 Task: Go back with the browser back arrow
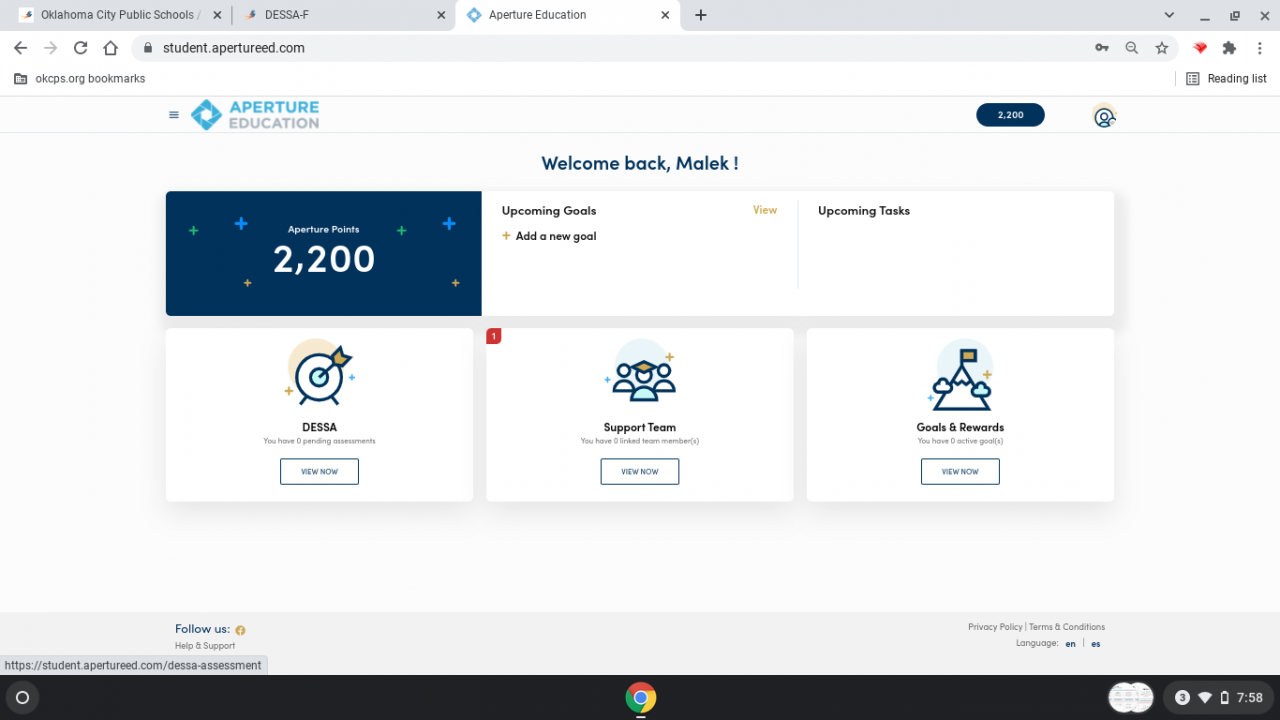[20, 48]
